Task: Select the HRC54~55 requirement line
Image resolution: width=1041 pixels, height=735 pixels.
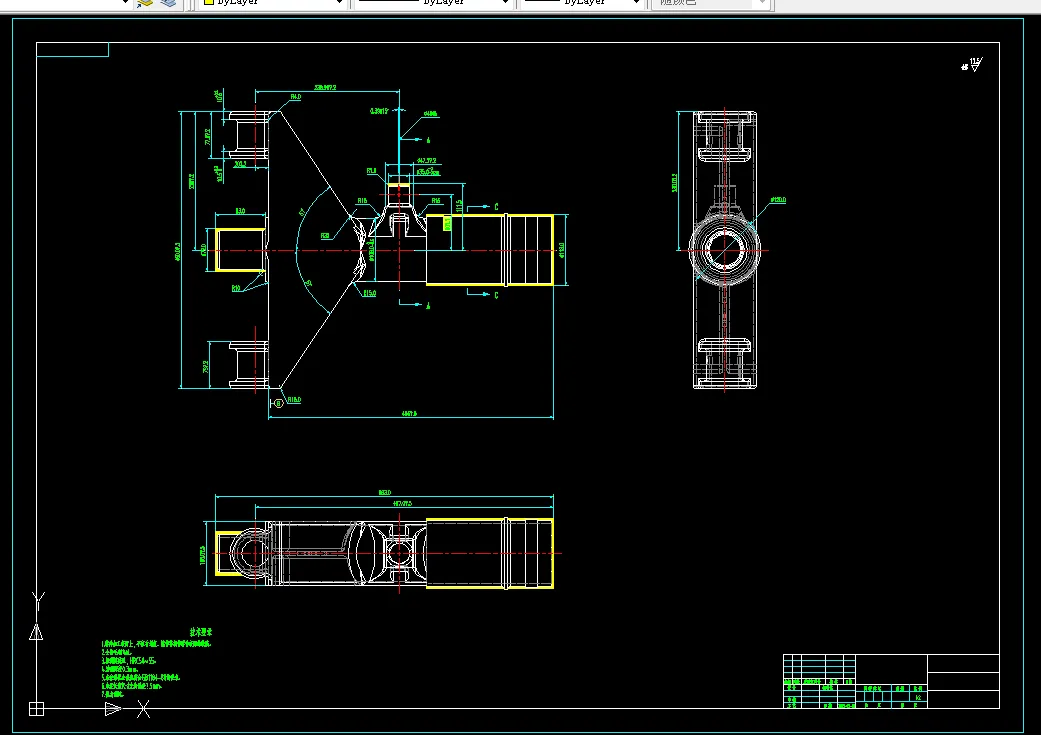Action: [129, 661]
